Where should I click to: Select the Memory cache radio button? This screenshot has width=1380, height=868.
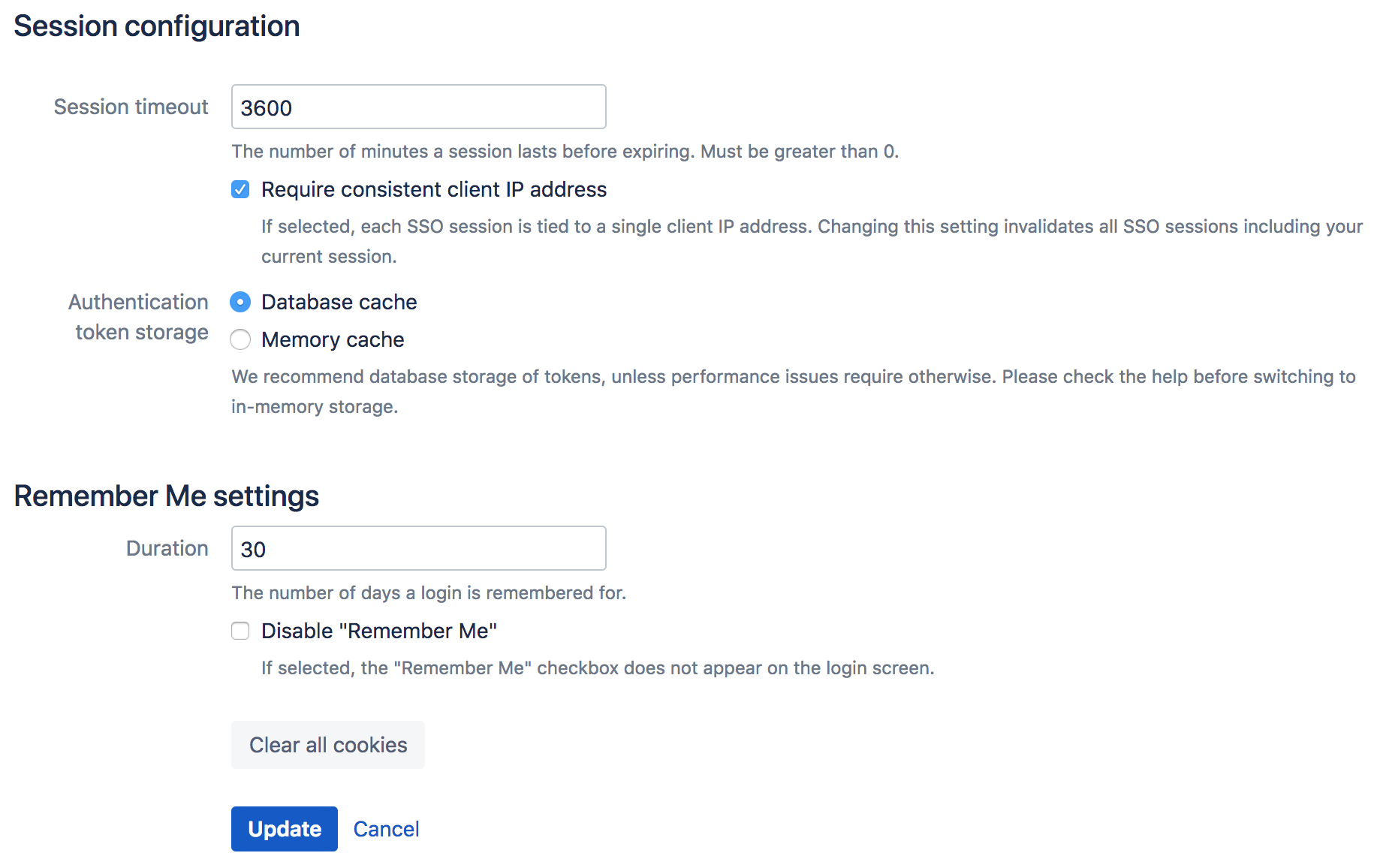(x=240, y=340)
